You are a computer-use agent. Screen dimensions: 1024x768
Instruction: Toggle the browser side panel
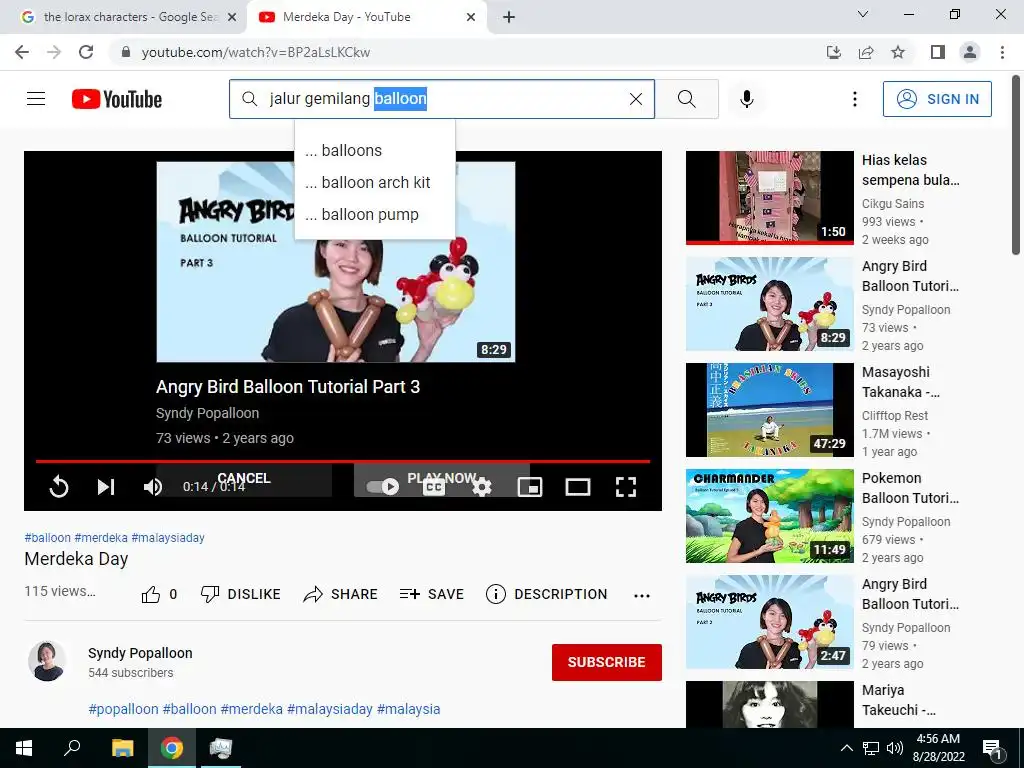[x=938, y=52]
